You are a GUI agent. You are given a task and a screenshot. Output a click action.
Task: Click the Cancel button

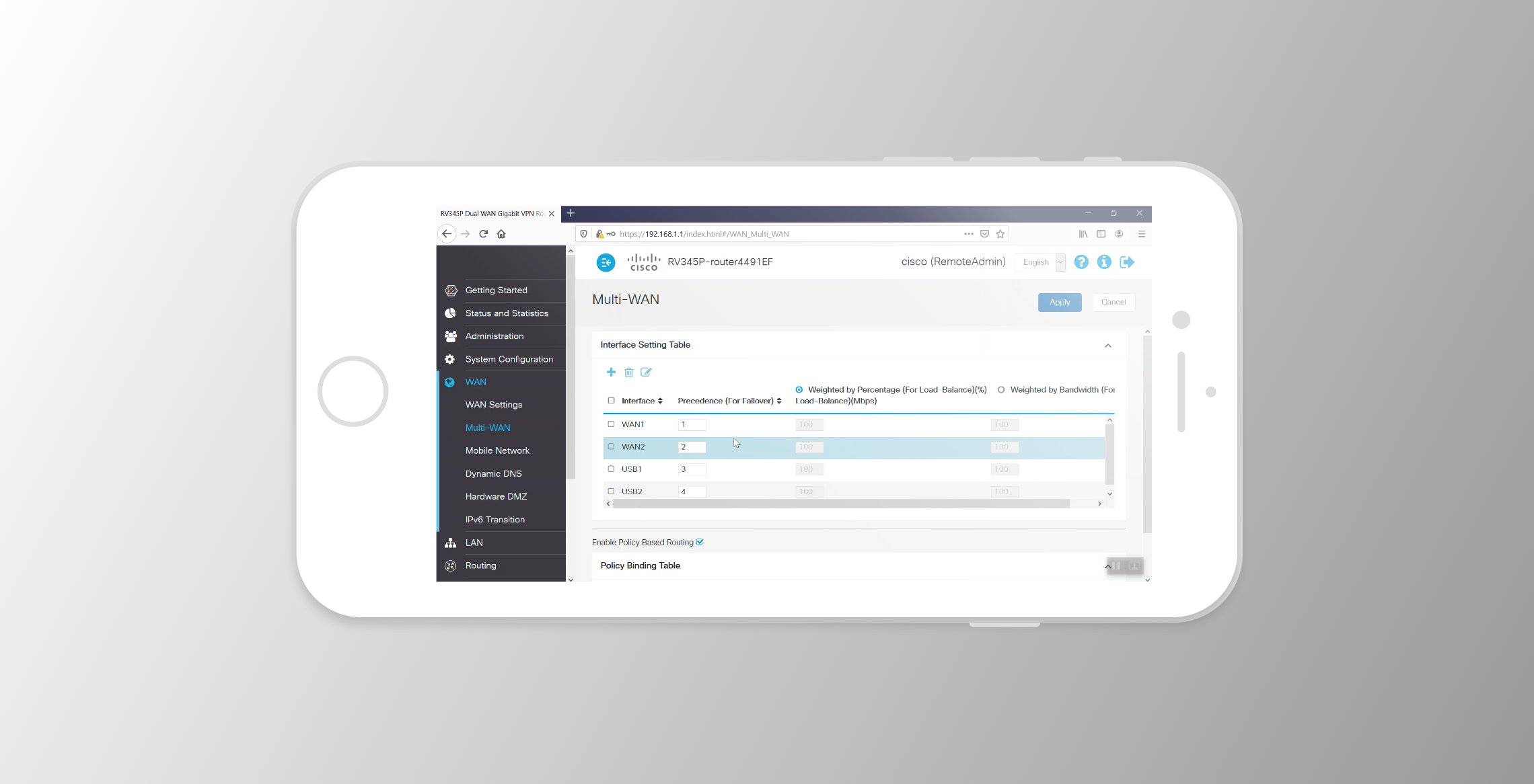click(x=1113, y=303)
